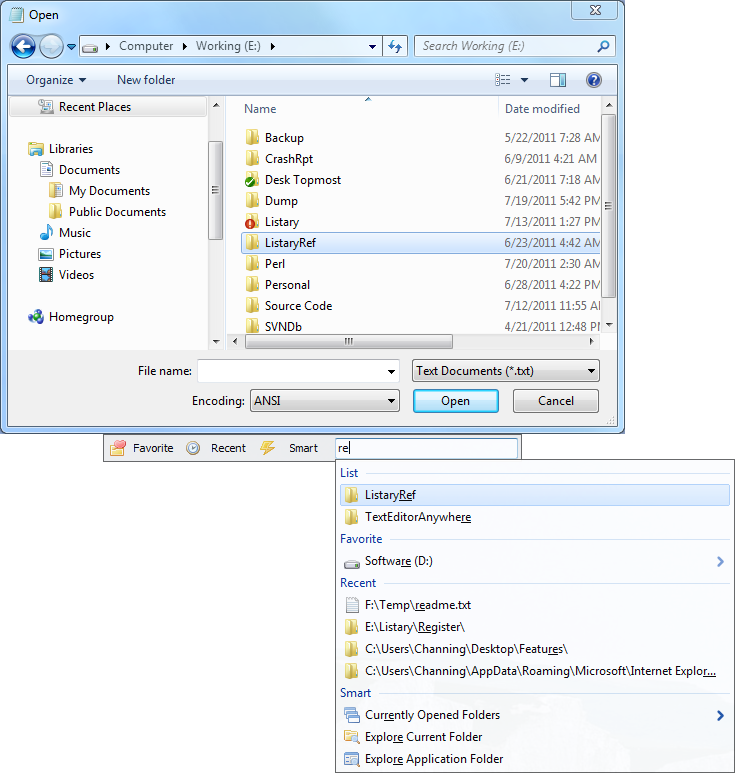Expand the Software (D:) submenu chevron
735x773 pixels.
tap(720, 562)
